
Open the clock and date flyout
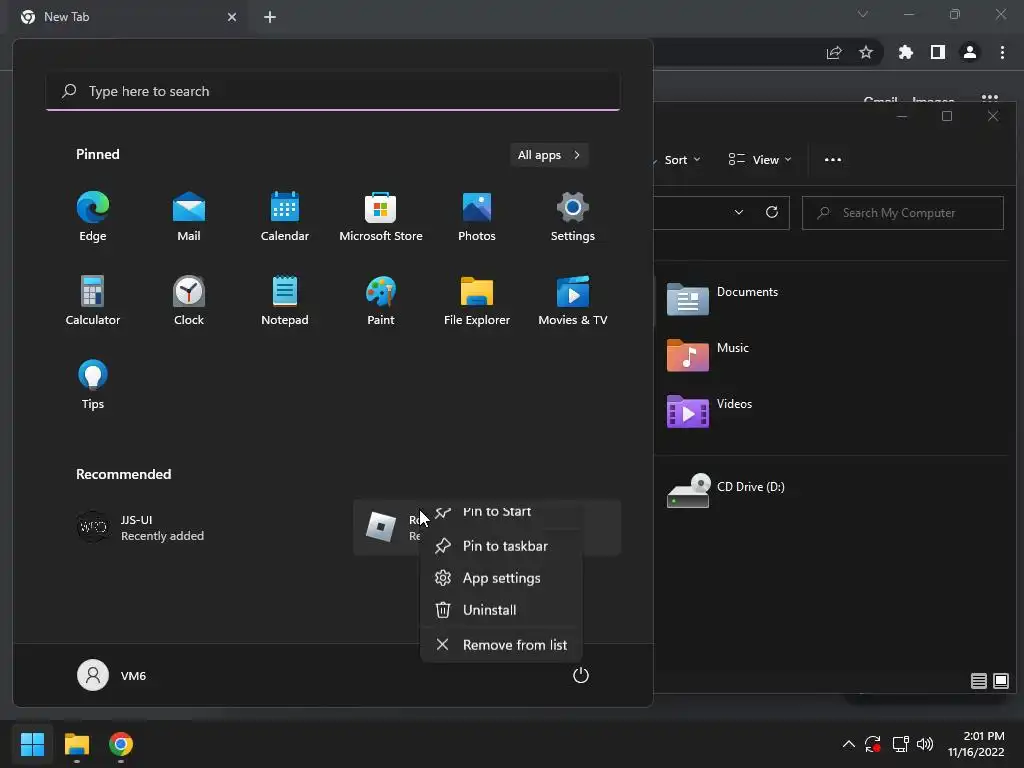tap(976, 744)
